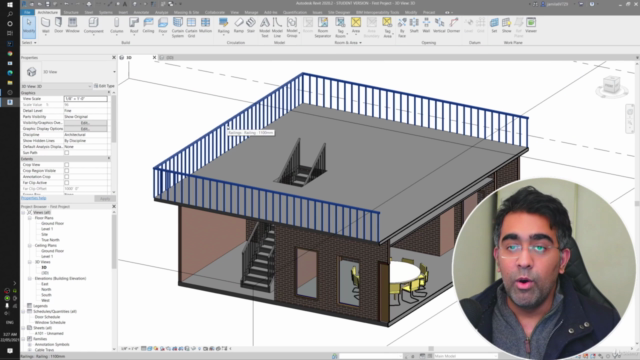Image resolution: width=640 pixels, height=360 pixels.
Task: Click the Show work plane tool
Action: pos(507,26)
